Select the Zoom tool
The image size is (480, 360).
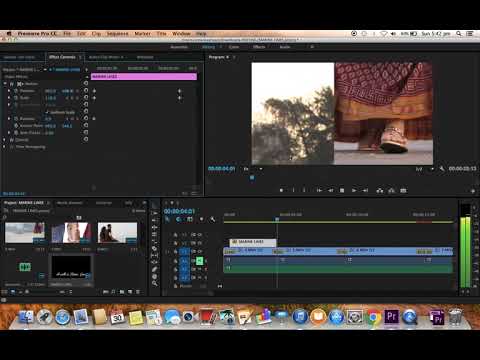point(155,283)
